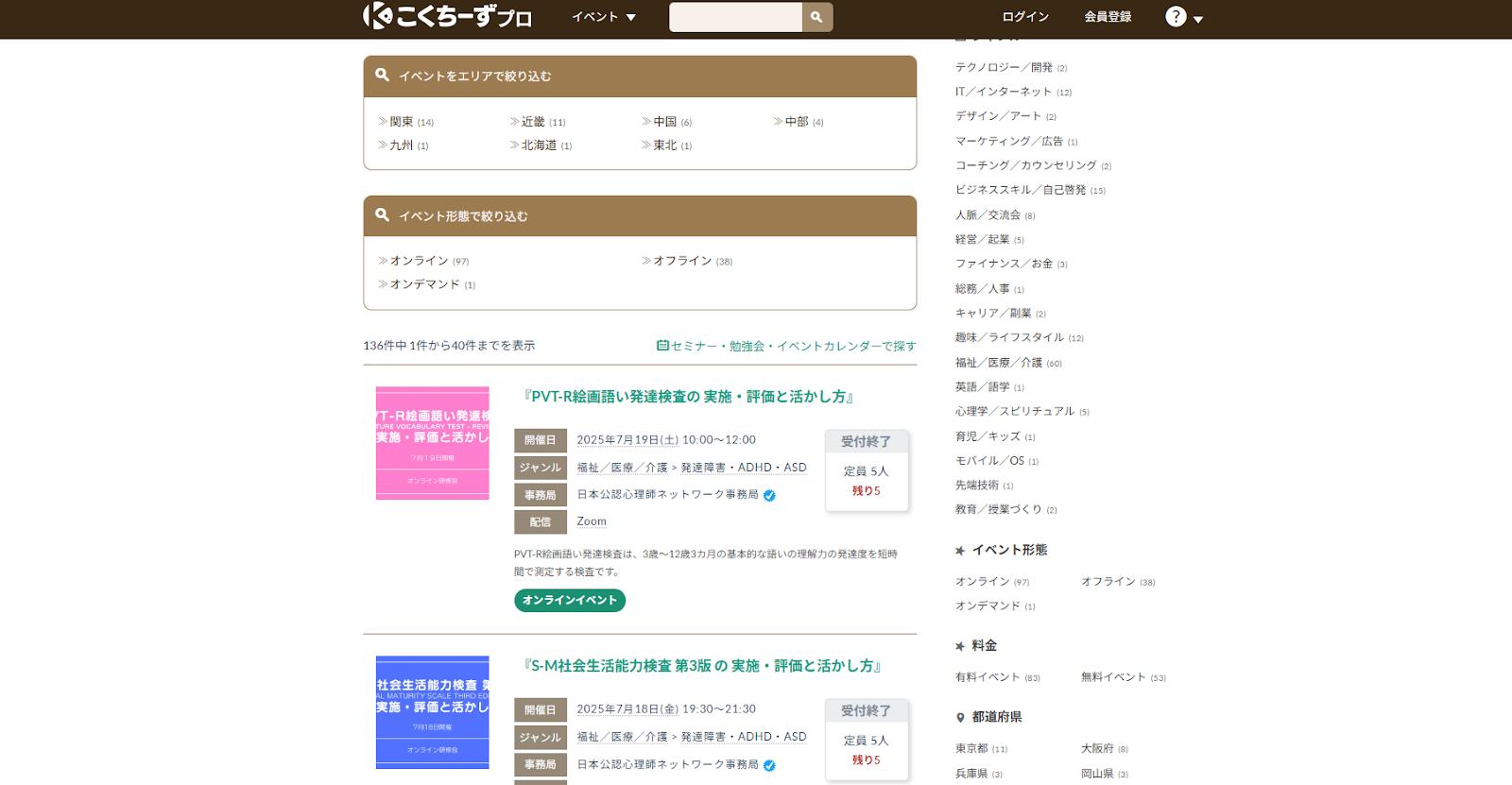Image resolution: width=1512 pixels, height=785 pixels.
Task: Click the search magnifier button in header
Action: point(817,17)
